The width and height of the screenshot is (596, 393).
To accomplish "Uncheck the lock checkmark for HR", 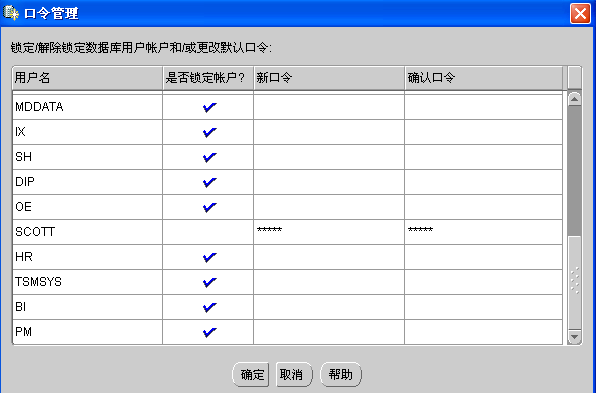I will [209, 258].
